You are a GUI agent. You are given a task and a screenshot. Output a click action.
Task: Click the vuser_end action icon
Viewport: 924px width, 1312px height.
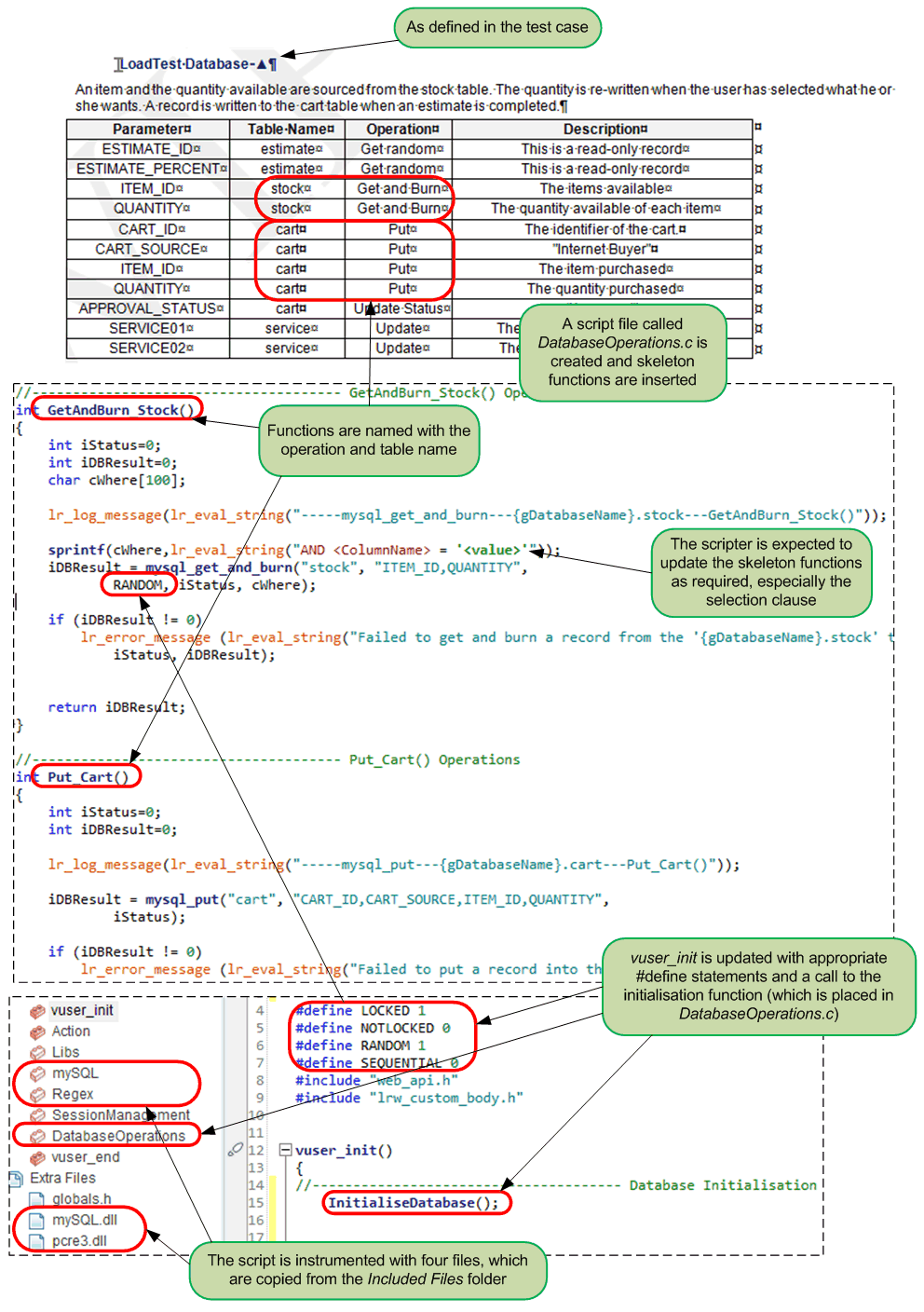[37, 1157]
